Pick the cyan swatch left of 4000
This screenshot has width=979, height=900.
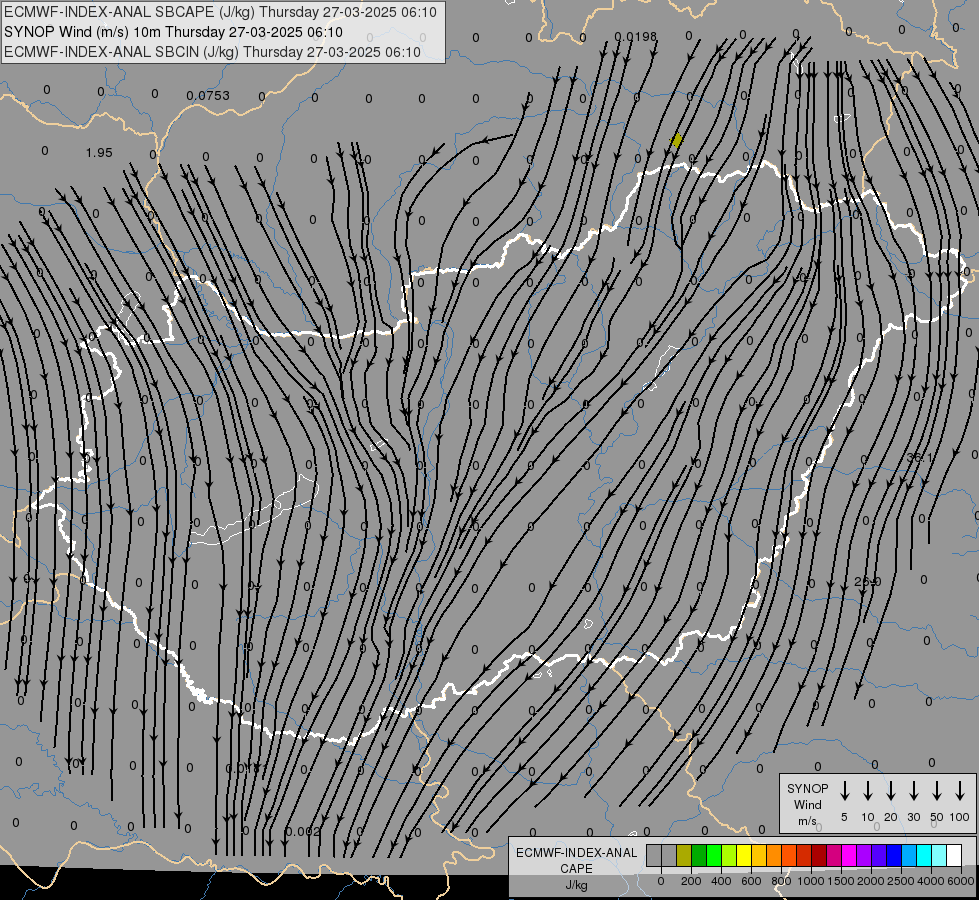(925, 855)
